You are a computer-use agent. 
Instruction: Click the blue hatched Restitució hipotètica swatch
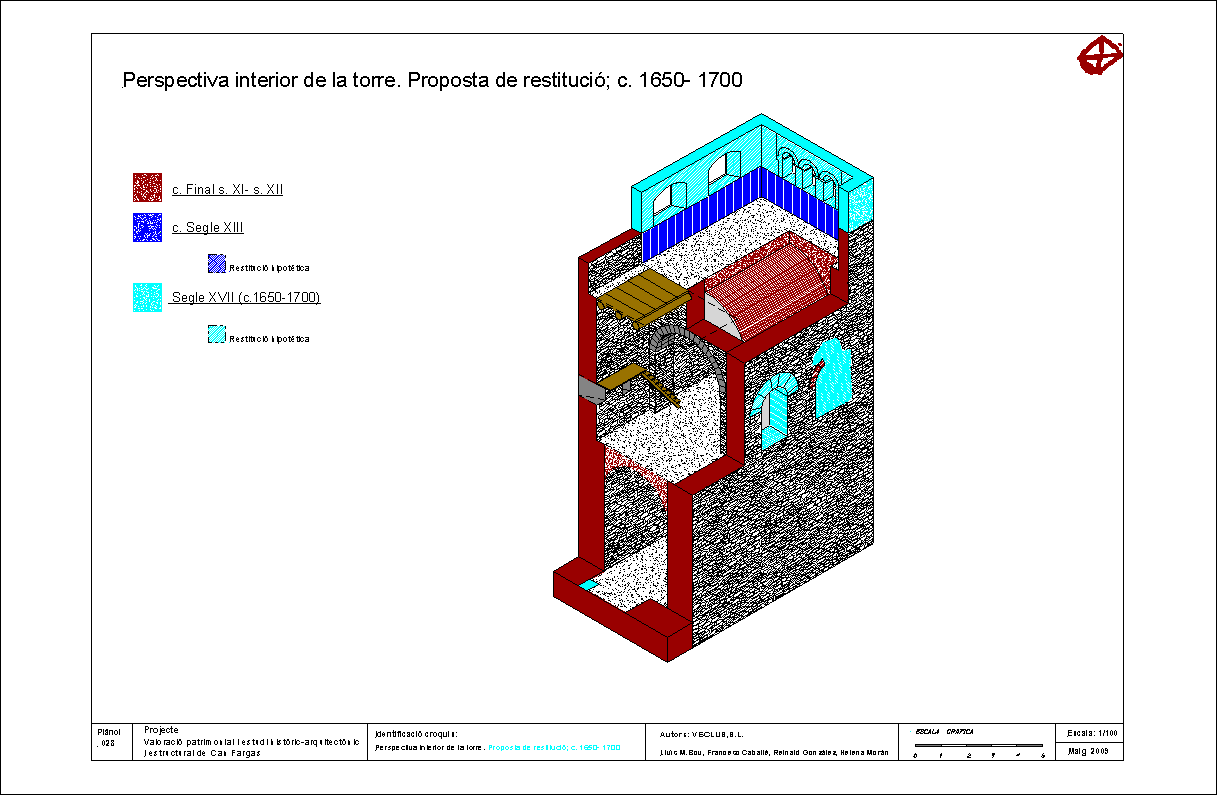tap(216, 264)
